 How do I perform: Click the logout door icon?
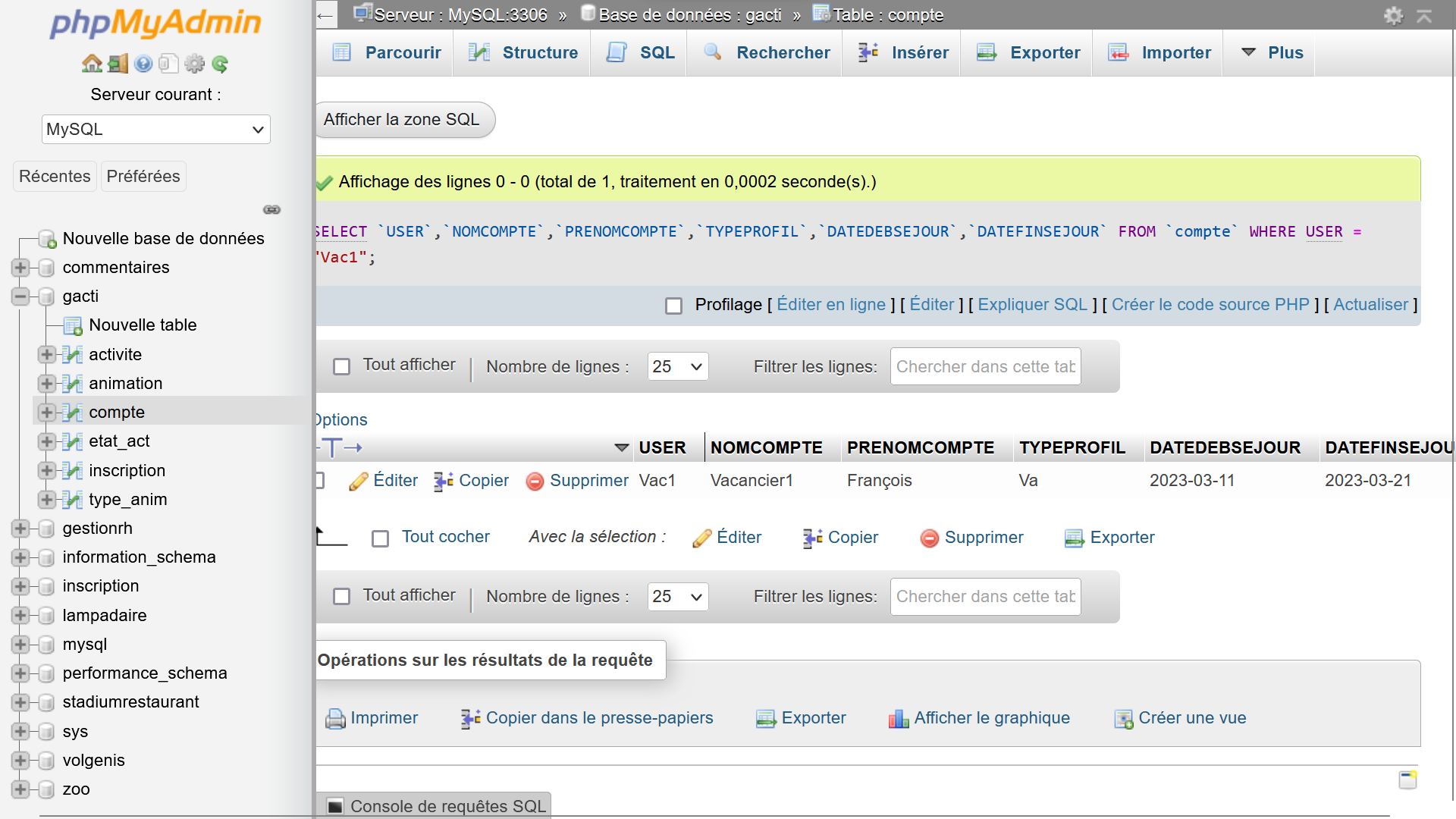coord(118,64)
